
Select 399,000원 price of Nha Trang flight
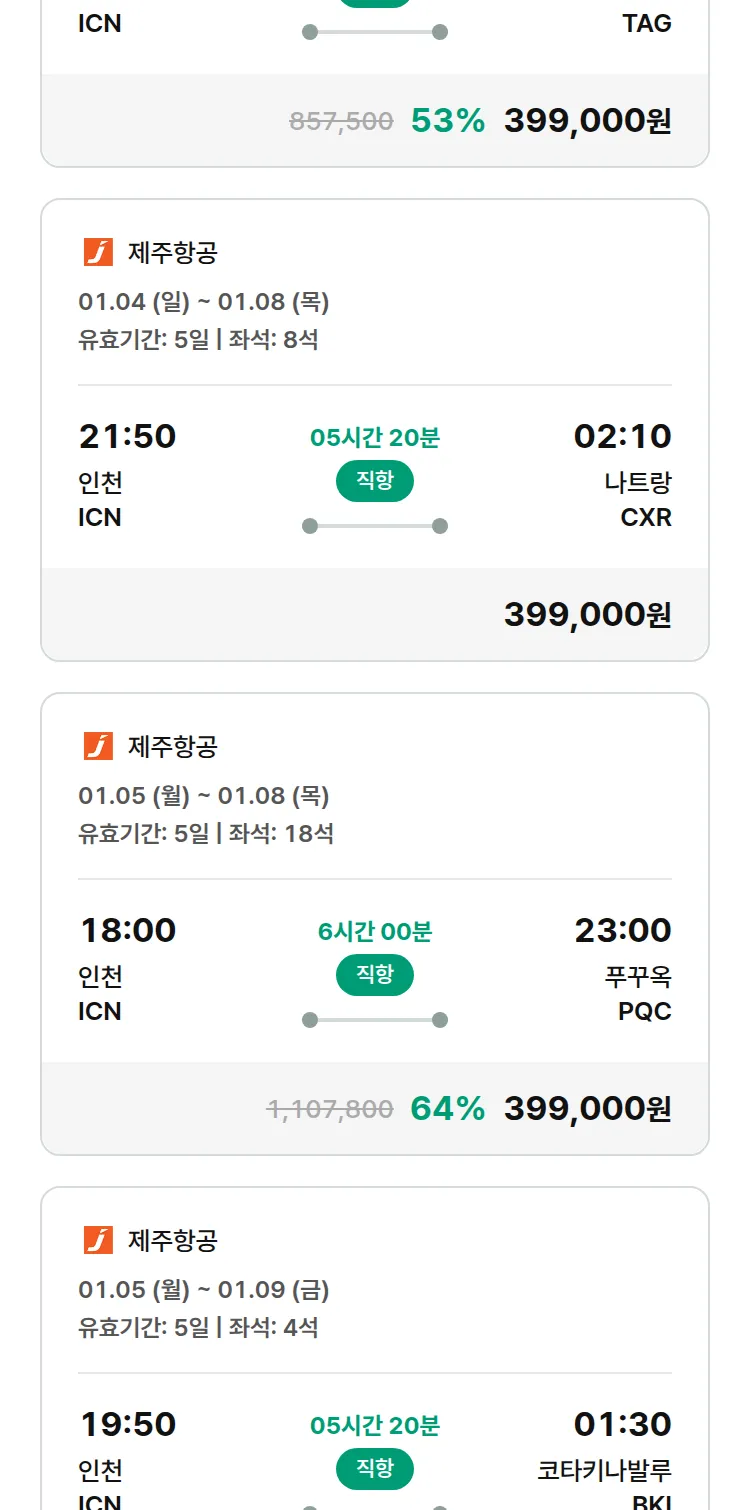pyautogui.click(x=587, y=614)
